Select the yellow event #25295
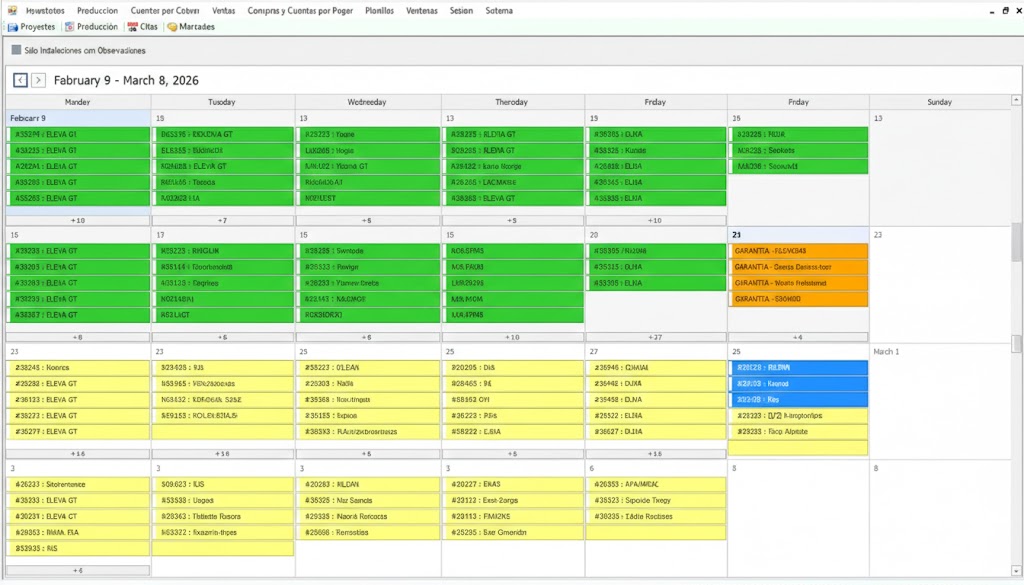This screenshot has height=585, width=1024. [513, 533]
